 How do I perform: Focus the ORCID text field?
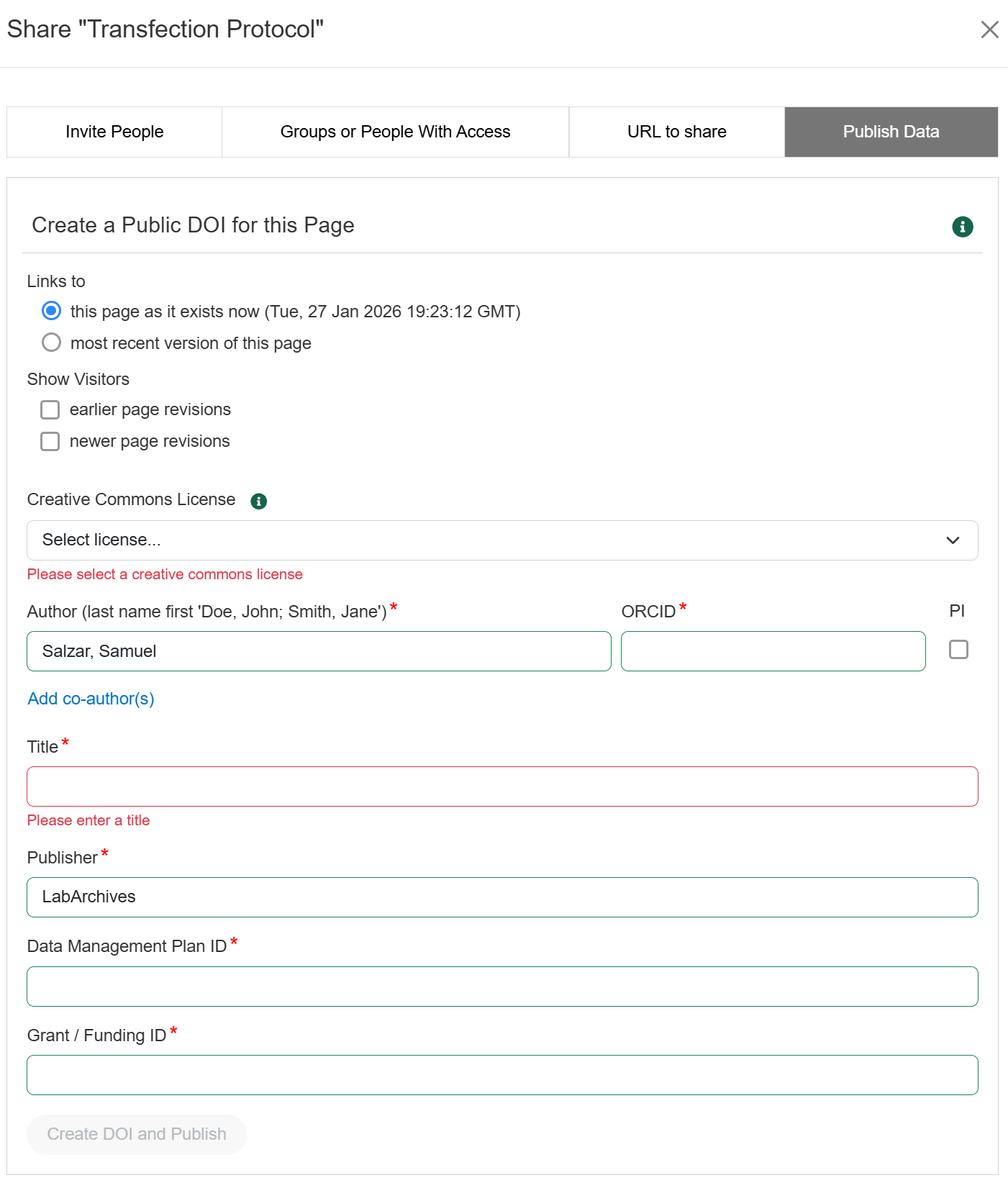pos(773,651)
